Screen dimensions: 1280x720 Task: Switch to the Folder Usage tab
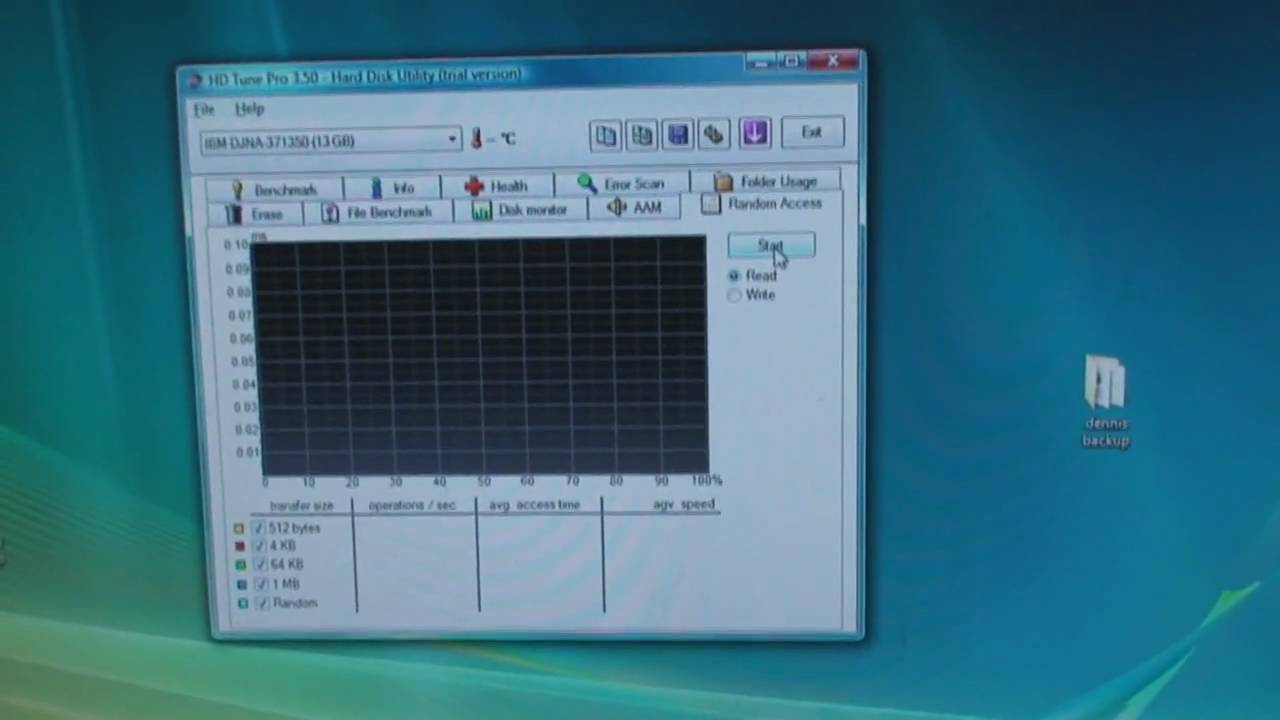(x=766, y=181)
